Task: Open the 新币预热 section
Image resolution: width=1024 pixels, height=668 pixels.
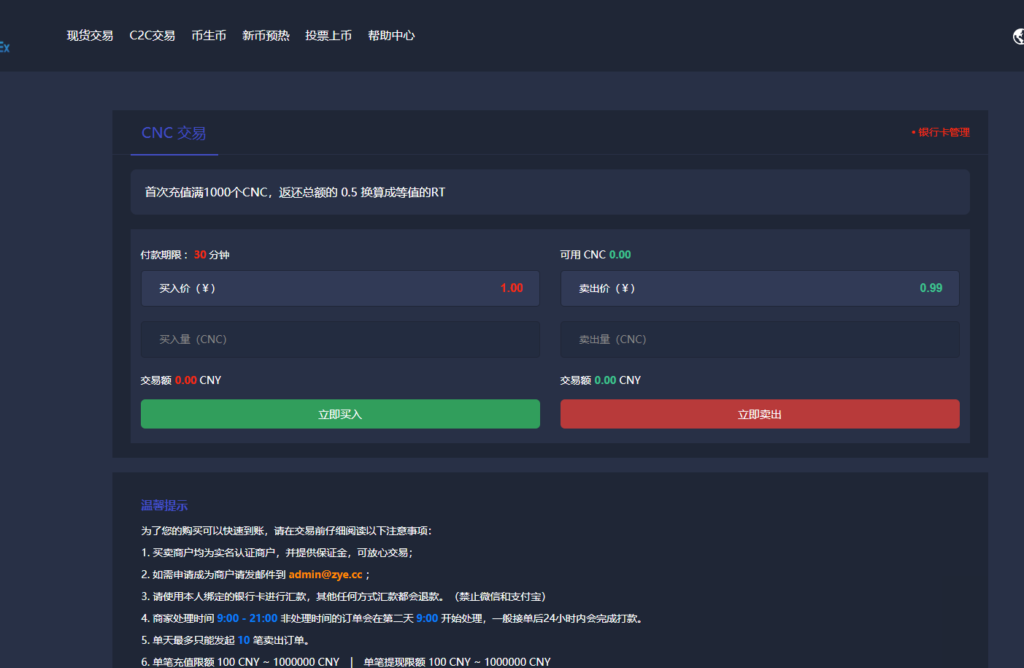Action: coord(266,36)
